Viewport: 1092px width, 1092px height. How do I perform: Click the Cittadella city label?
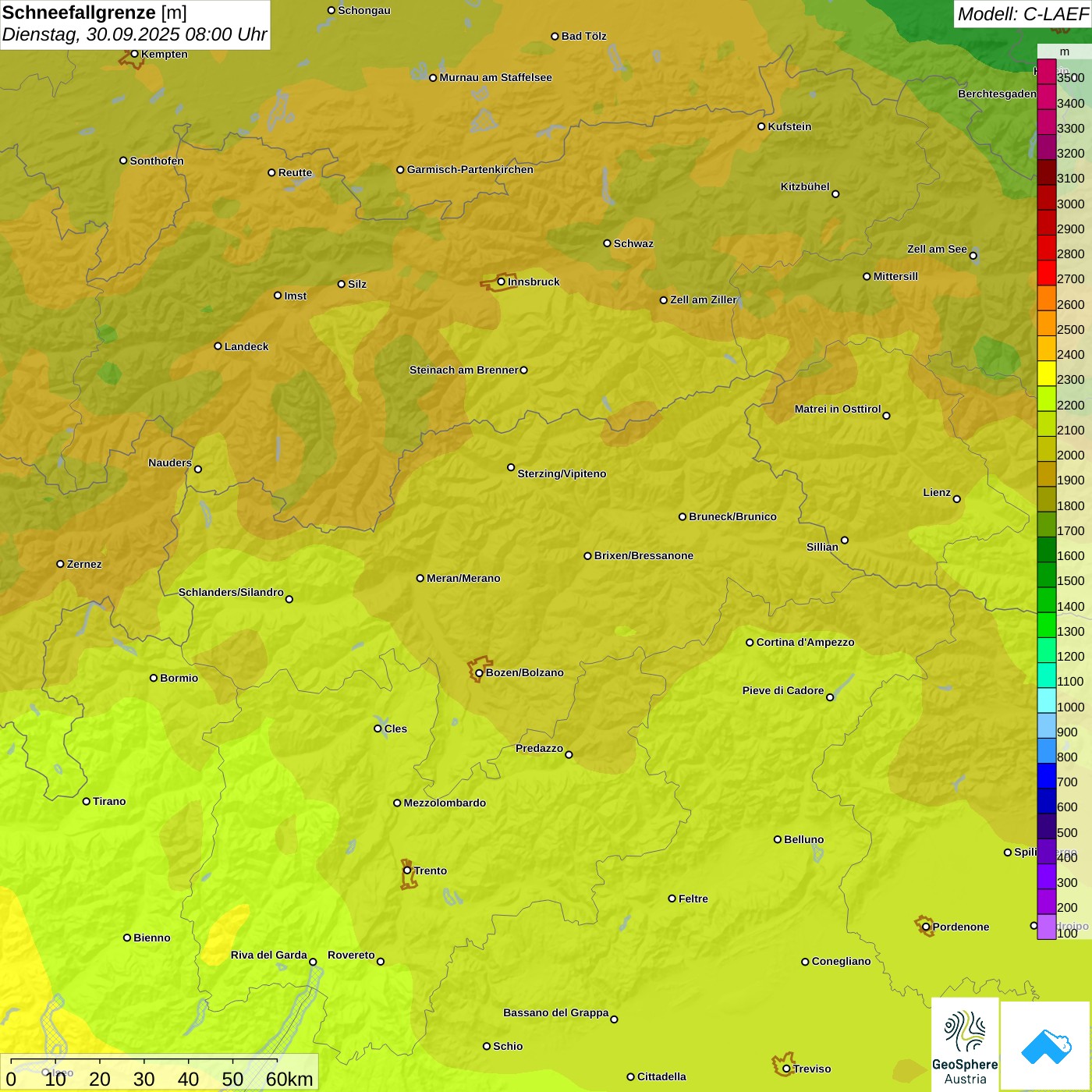[x=661, y=1076]
